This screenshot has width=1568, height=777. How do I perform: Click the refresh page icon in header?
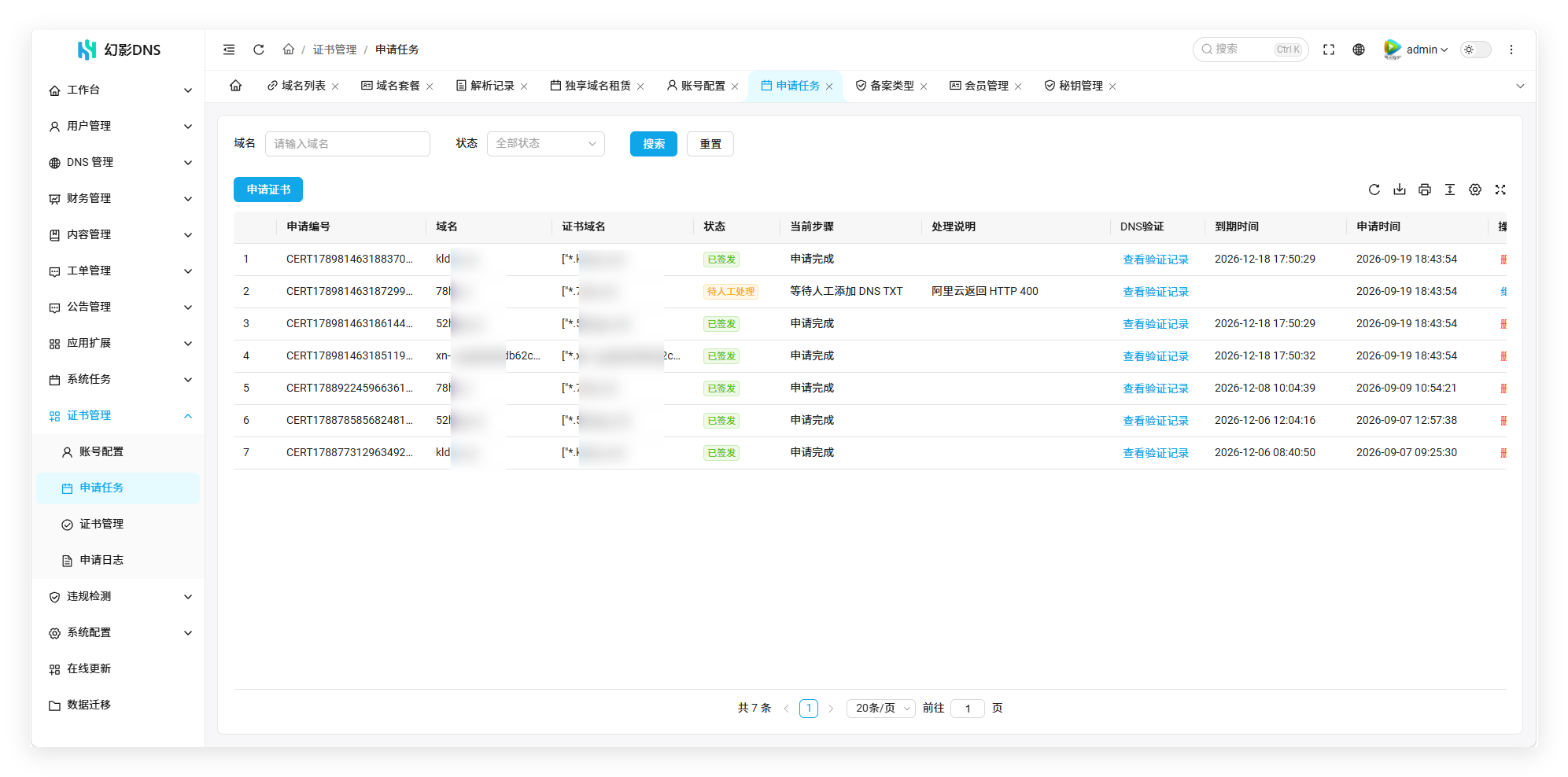259,50
